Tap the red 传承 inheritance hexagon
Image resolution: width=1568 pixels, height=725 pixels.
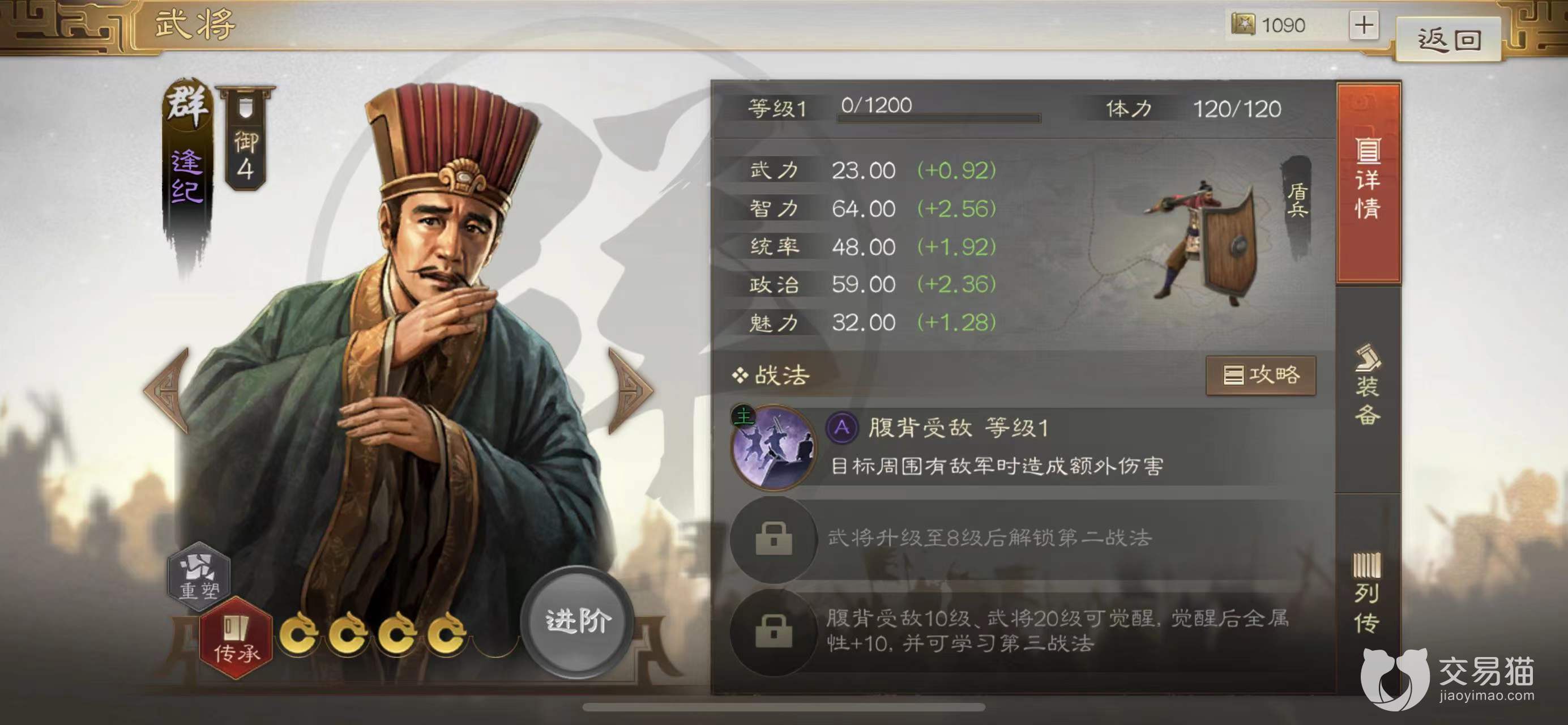[236, 638]
